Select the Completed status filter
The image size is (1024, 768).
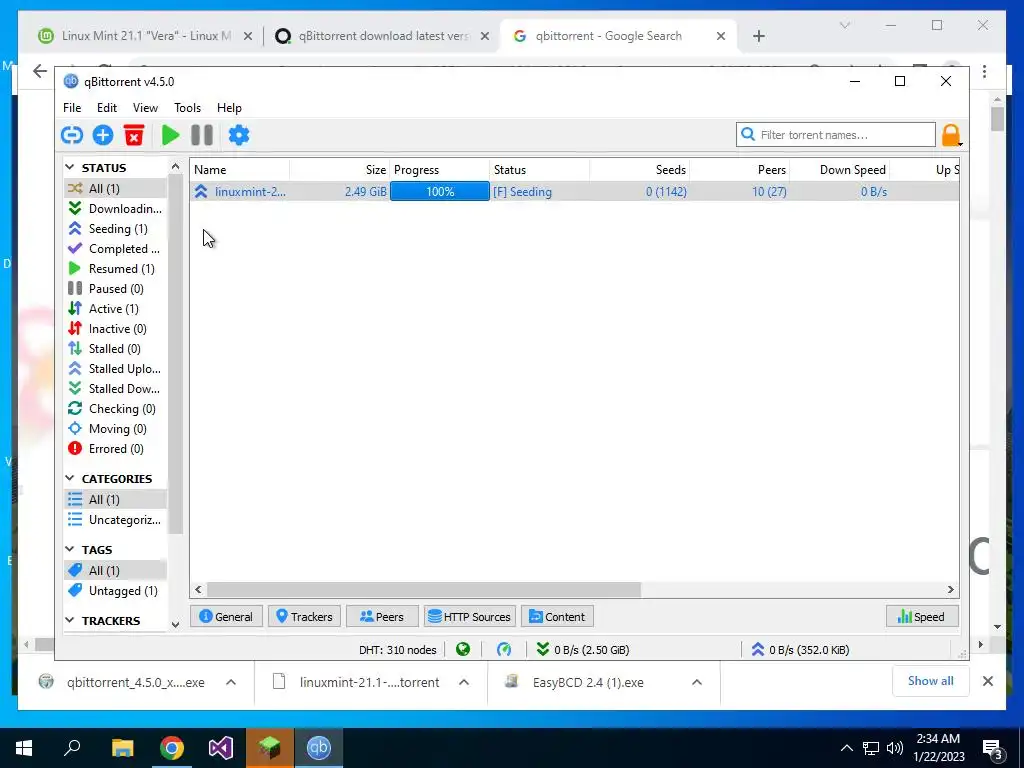coord(115,249)
